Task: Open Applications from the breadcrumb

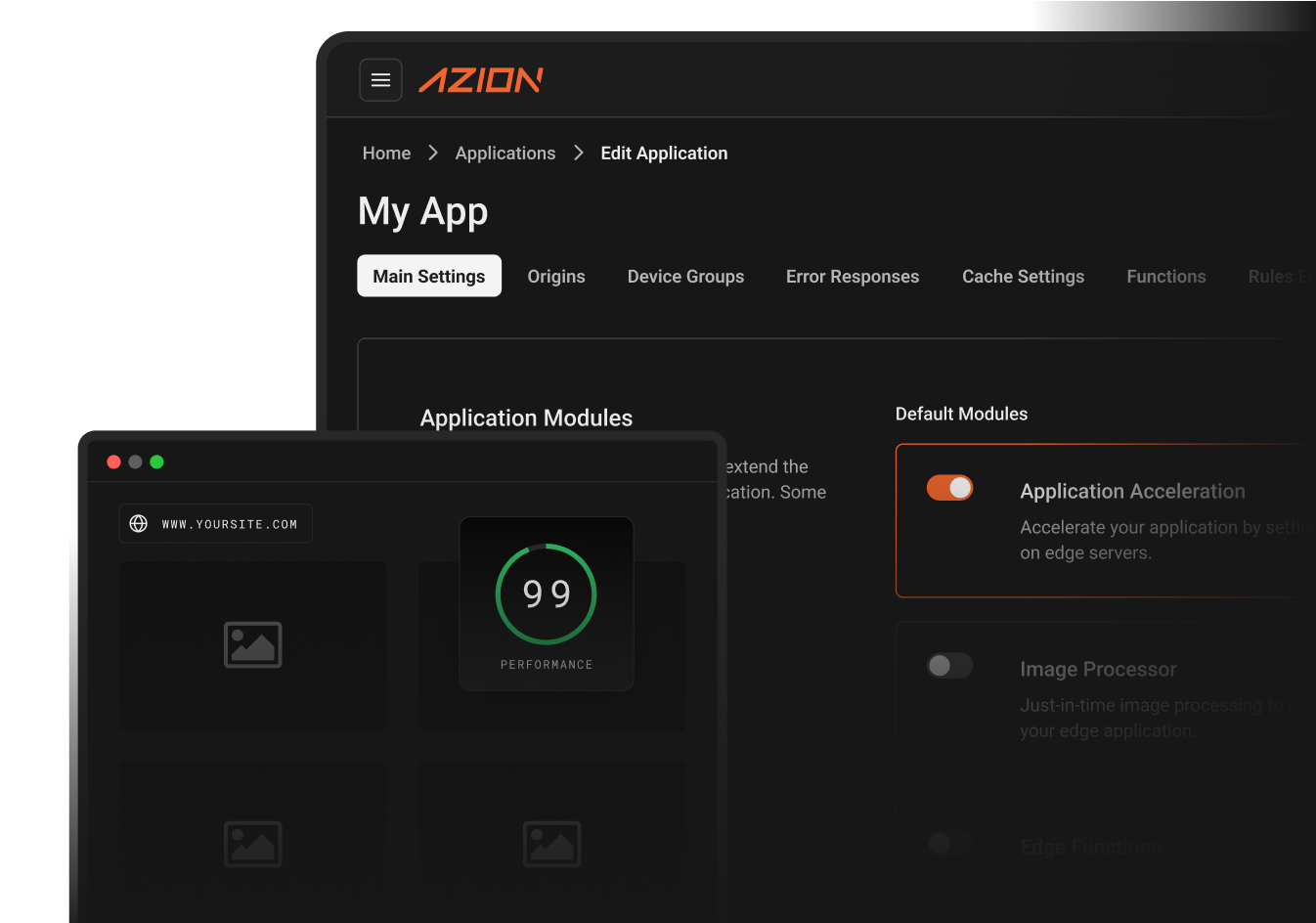Action: (x=504, y=153)
